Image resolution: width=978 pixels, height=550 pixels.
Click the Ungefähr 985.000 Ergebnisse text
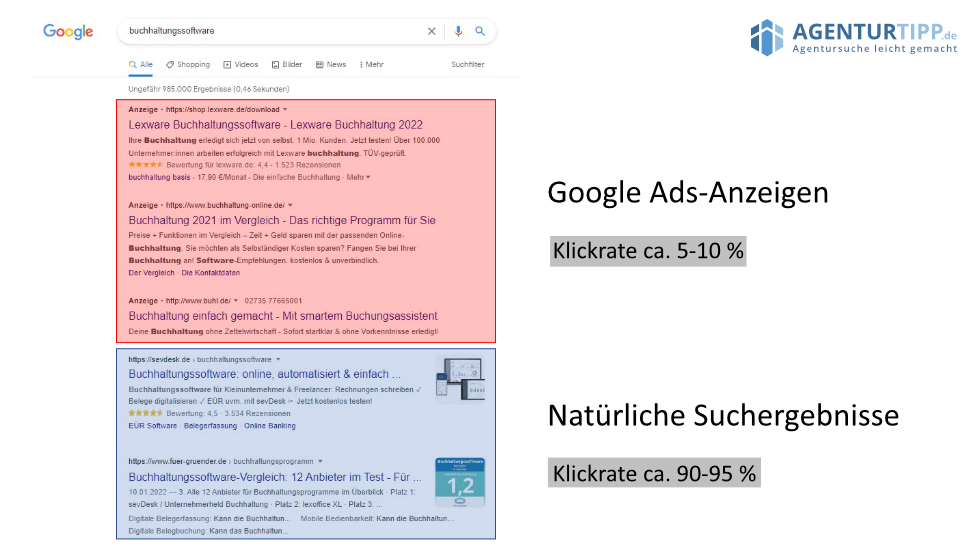coord(209,89)
